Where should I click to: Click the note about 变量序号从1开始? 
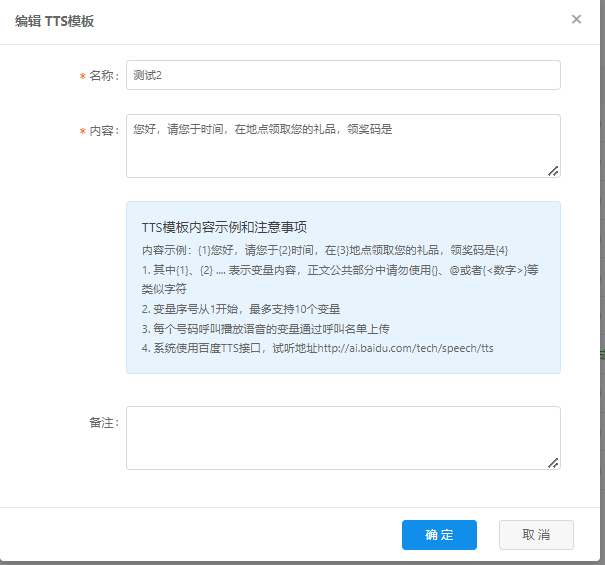[x=241, y=308]
